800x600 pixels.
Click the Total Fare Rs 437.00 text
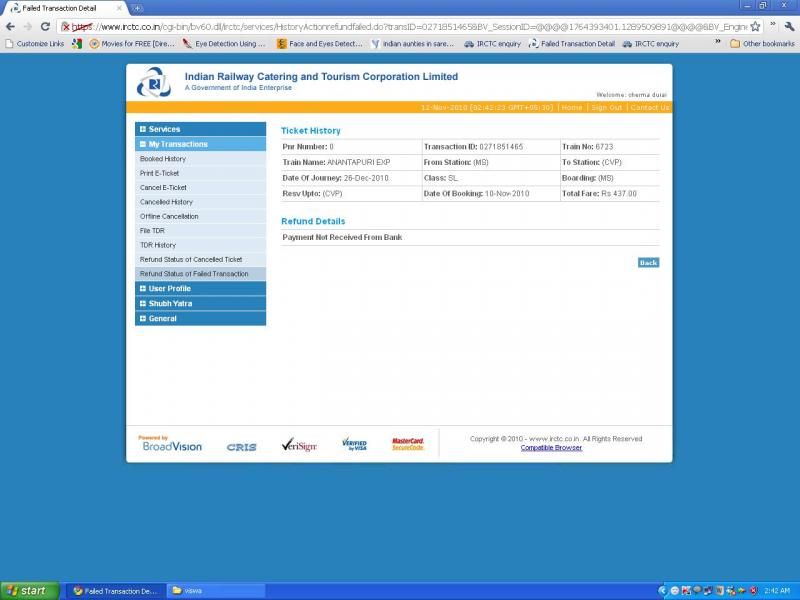coord(599,194)
